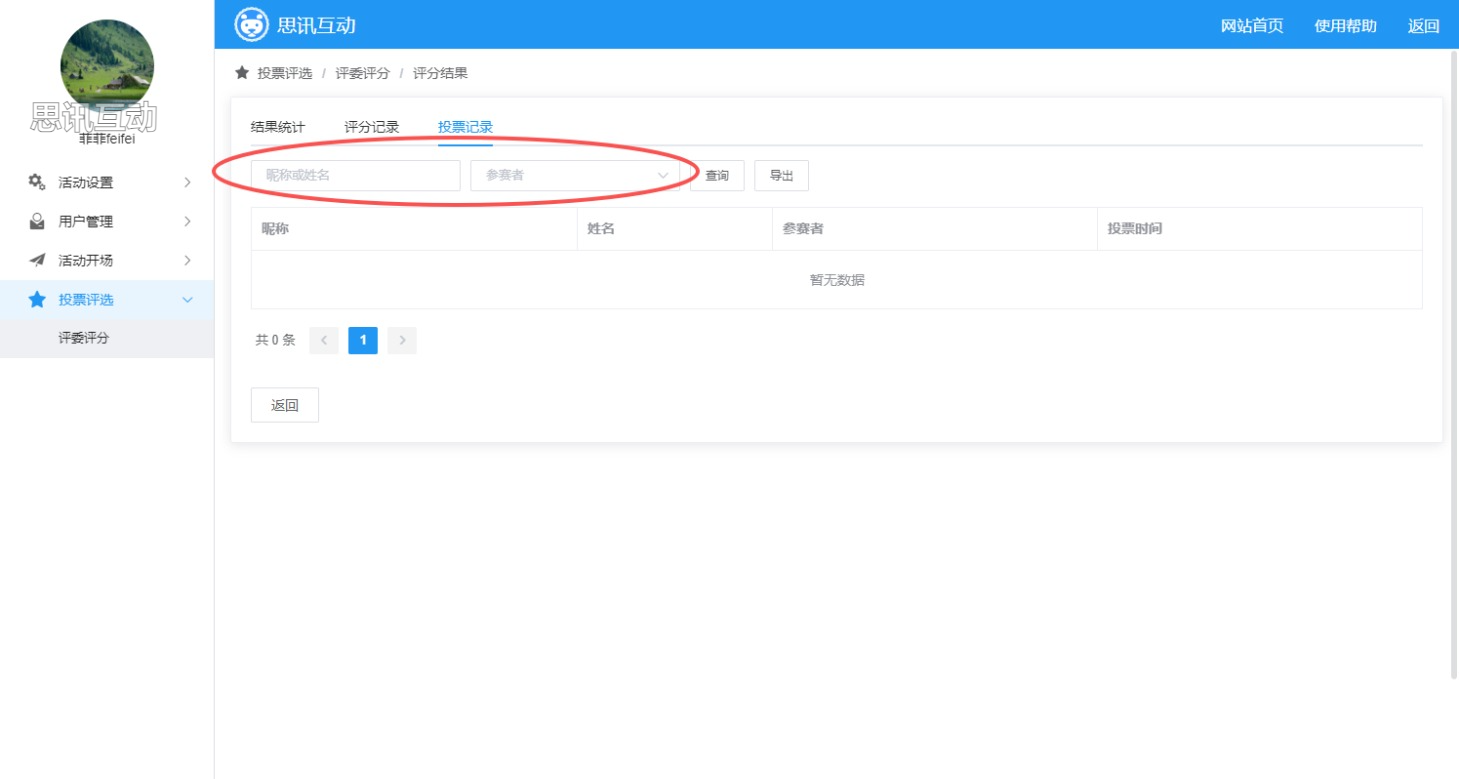Expand the 用户管理 menu chevron
The height and width of the screenshot is (779, 1459).
pos(187,221)
